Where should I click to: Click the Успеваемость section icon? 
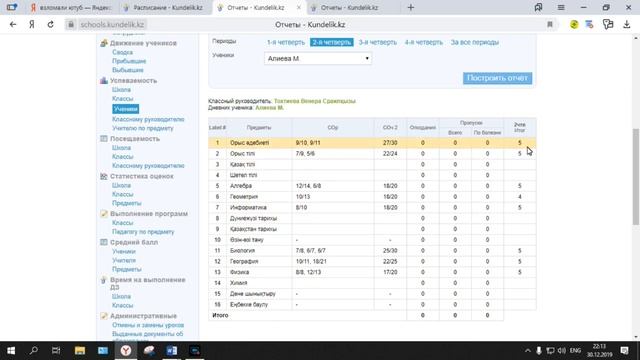click(x=104, y=80)
